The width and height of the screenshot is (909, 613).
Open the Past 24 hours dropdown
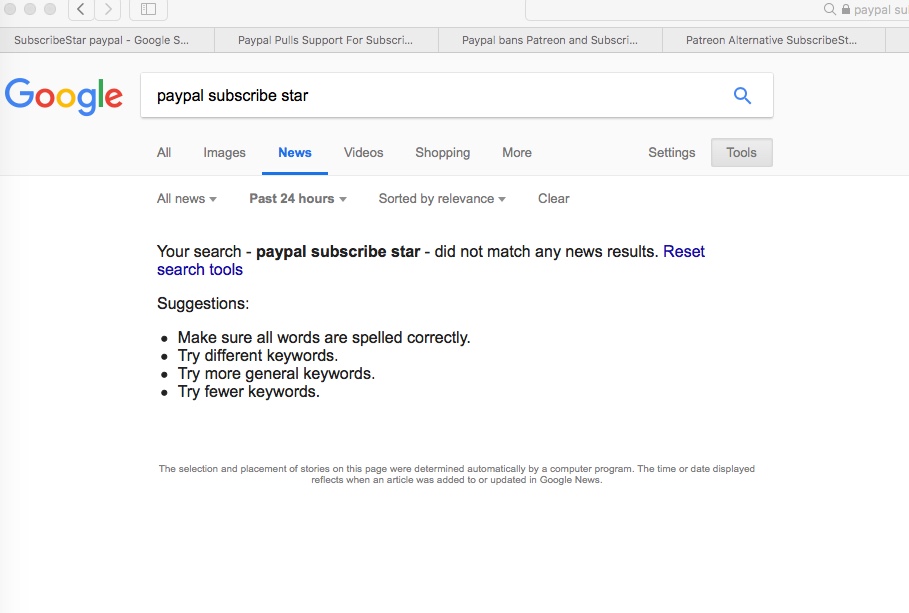pos(297,199)
